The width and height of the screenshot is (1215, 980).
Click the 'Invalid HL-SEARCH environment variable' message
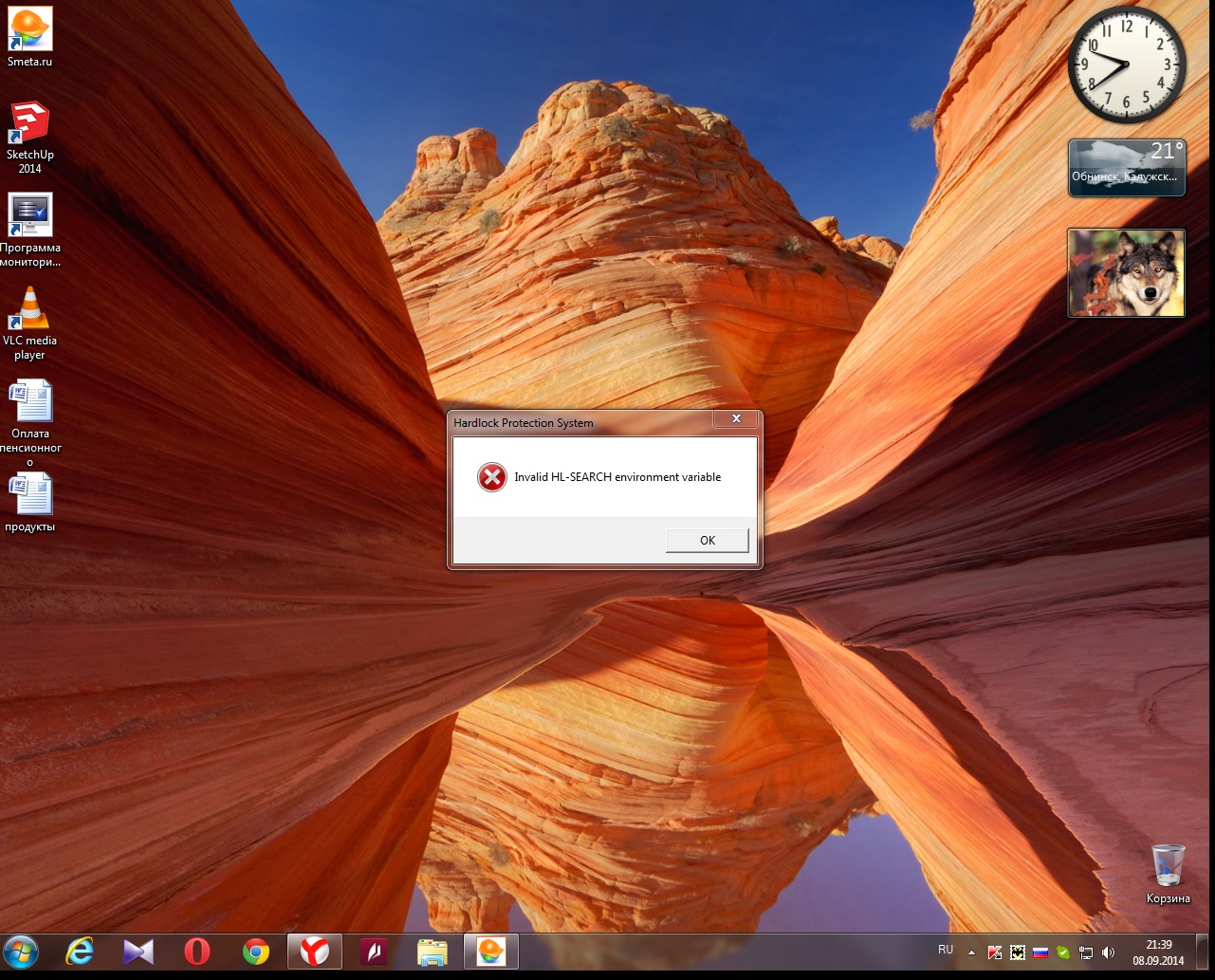[x=617, y=477]
